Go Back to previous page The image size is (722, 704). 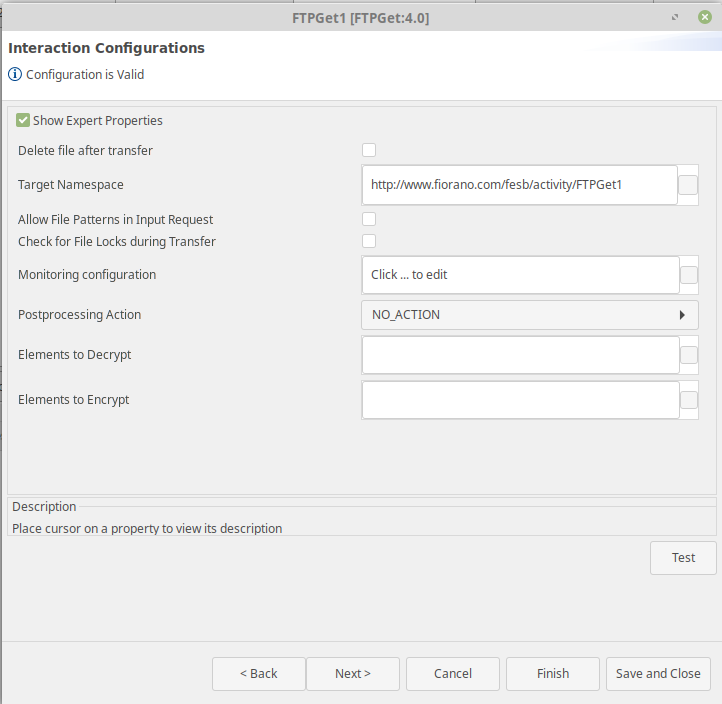(259, 674)
